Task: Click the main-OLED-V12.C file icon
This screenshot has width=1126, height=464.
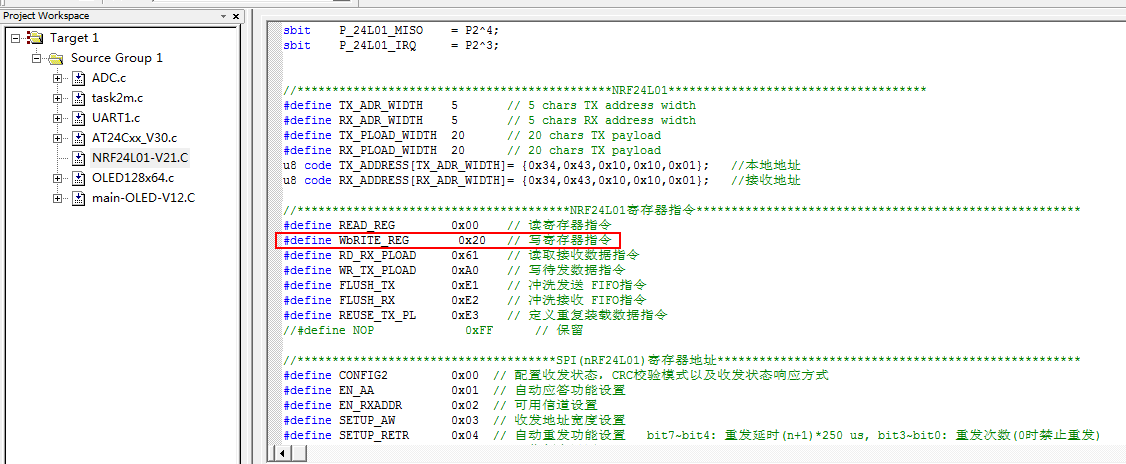Action: click(79, 198)
